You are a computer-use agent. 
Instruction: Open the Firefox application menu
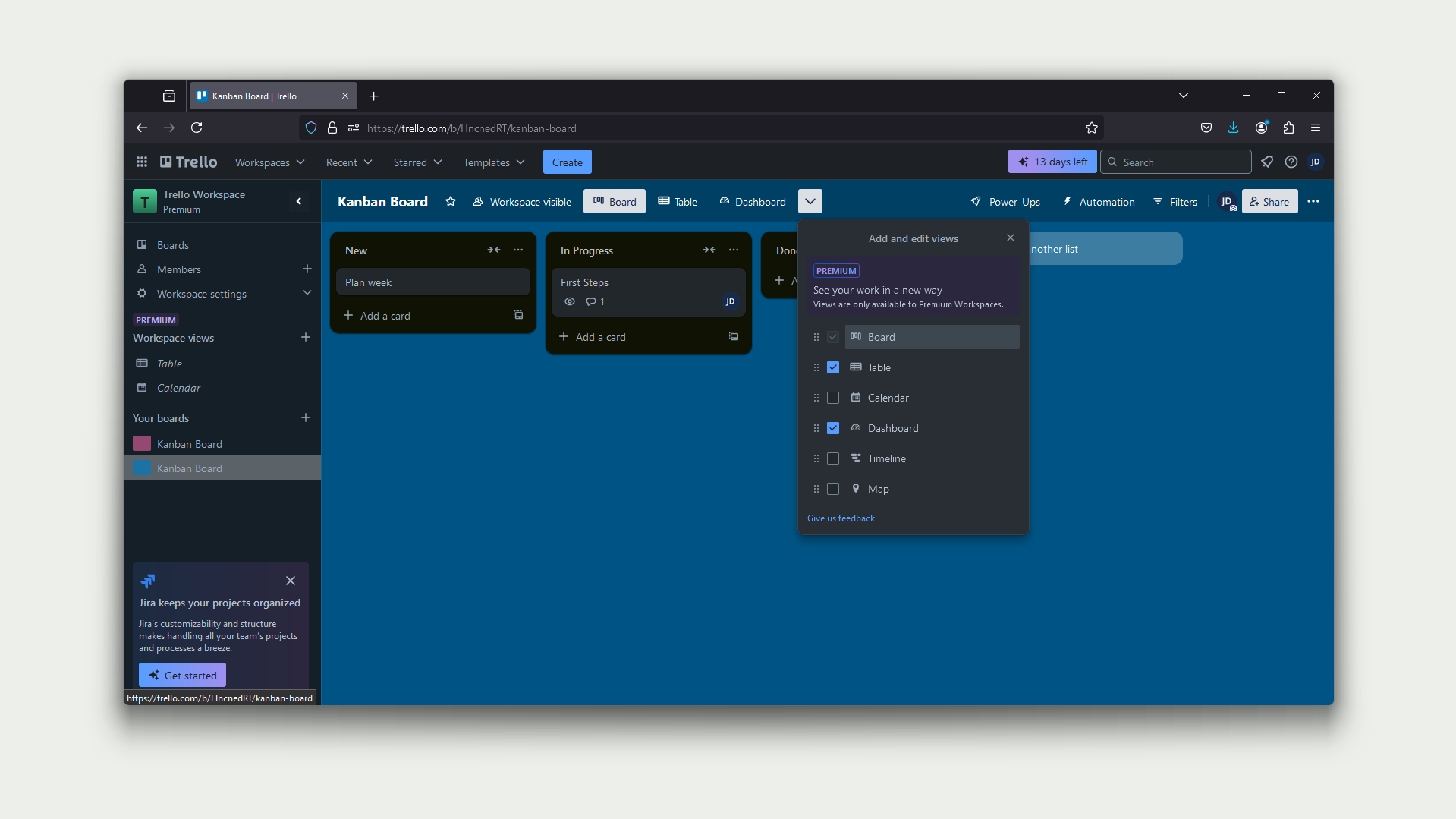point(1316,128)
